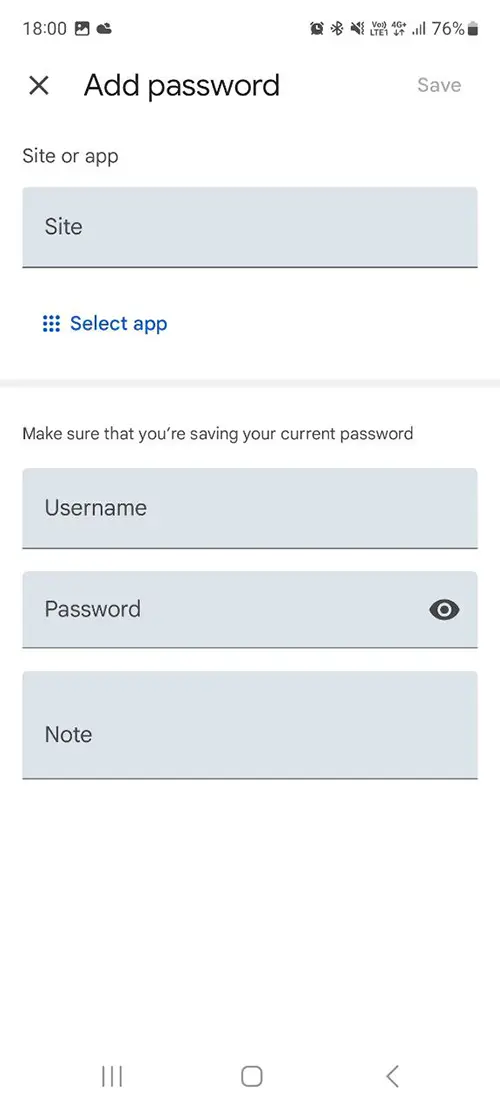This screenshot has width=500, height=1111.
Task: Tap the battery indicator icon
Action: click(x=473, y=28)
